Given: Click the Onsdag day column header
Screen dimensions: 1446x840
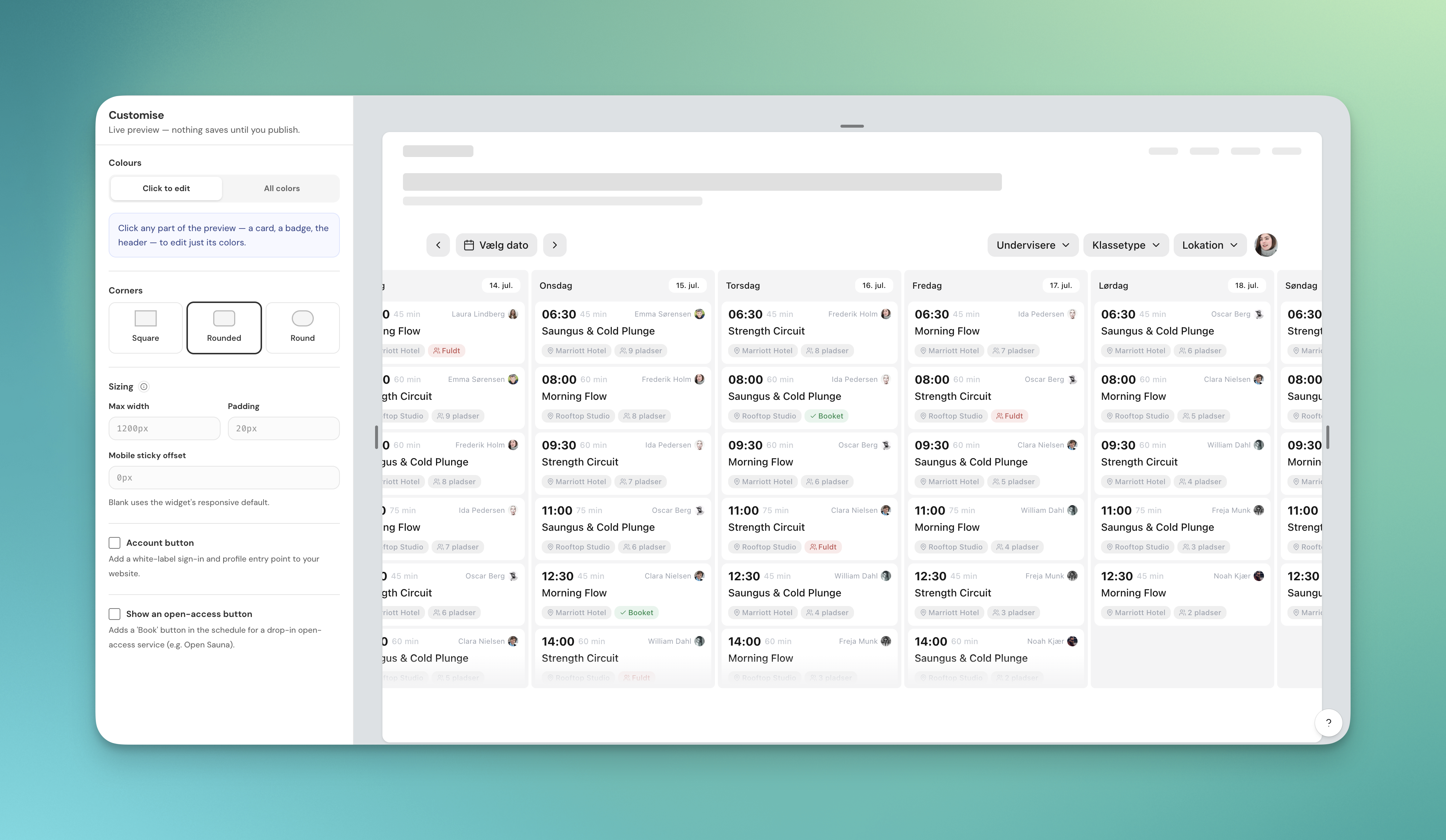Looking at the screenshot, I should click(x=622, y=285).
